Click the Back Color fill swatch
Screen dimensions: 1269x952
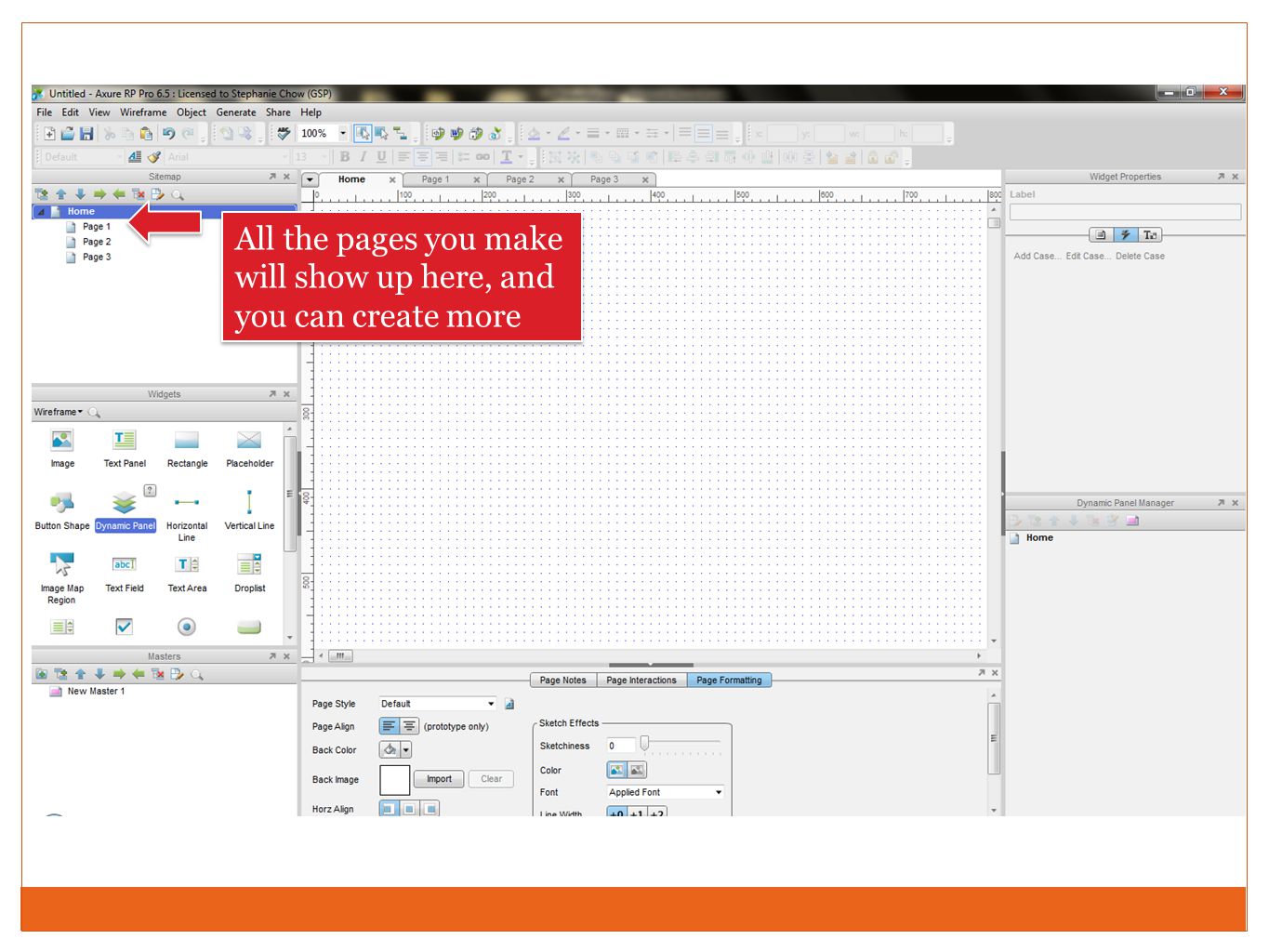390,749
